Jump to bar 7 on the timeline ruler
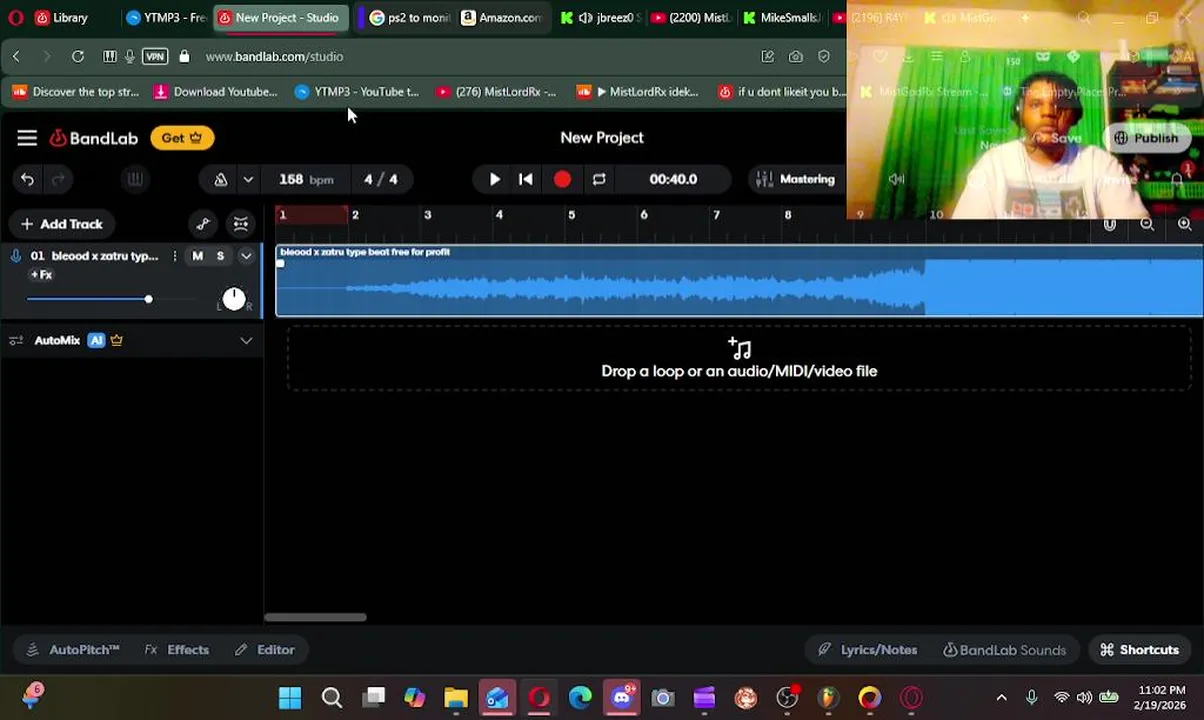 (x=716, y=215)
